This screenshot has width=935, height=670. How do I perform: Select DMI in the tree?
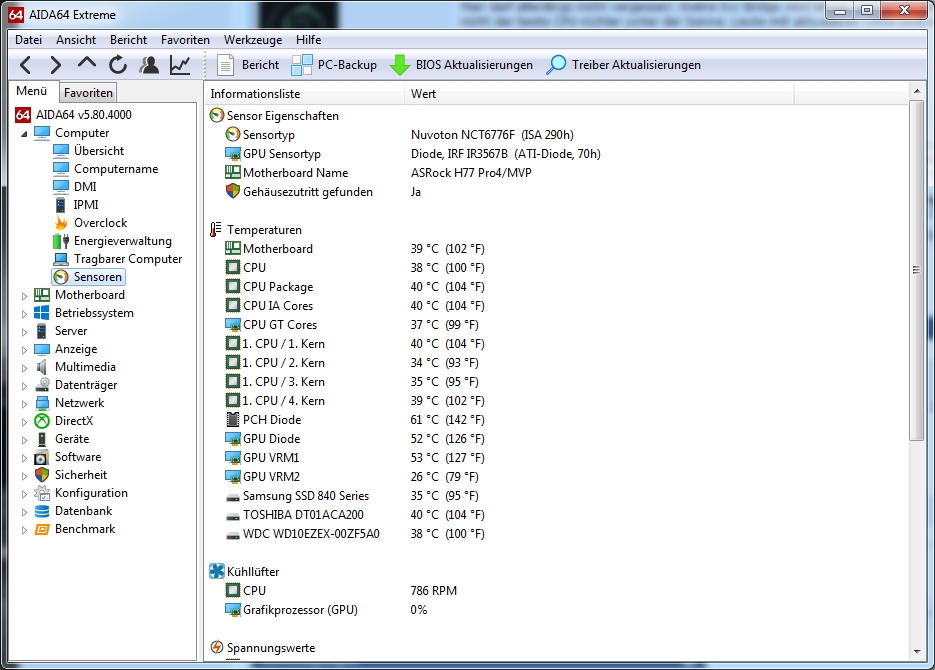[85, 187]
